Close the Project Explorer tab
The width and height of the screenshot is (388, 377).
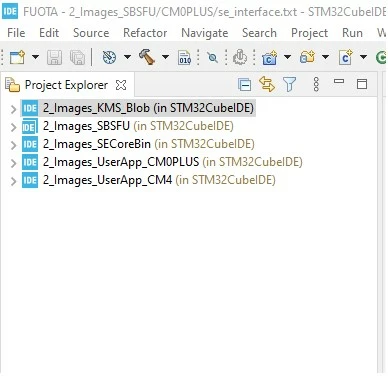tap(121, 85)
